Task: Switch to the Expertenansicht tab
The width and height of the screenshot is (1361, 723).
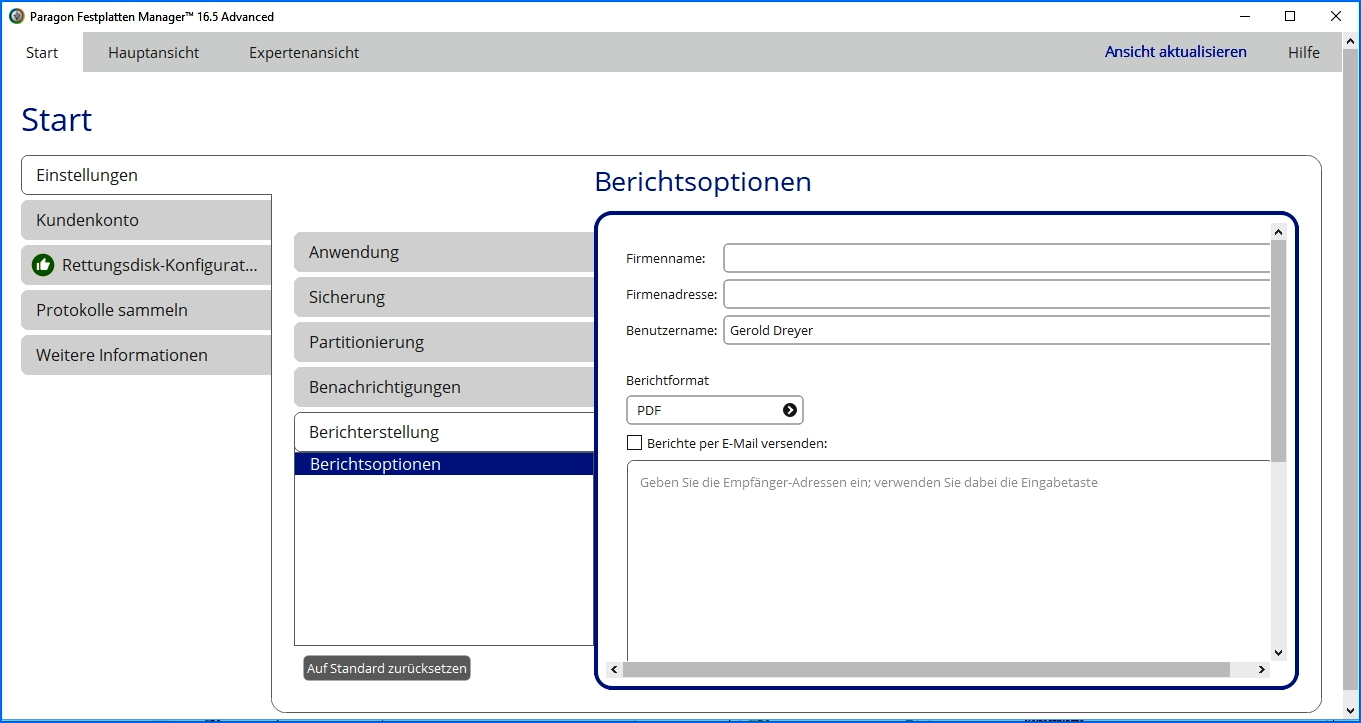Action: tap(304, 53)
